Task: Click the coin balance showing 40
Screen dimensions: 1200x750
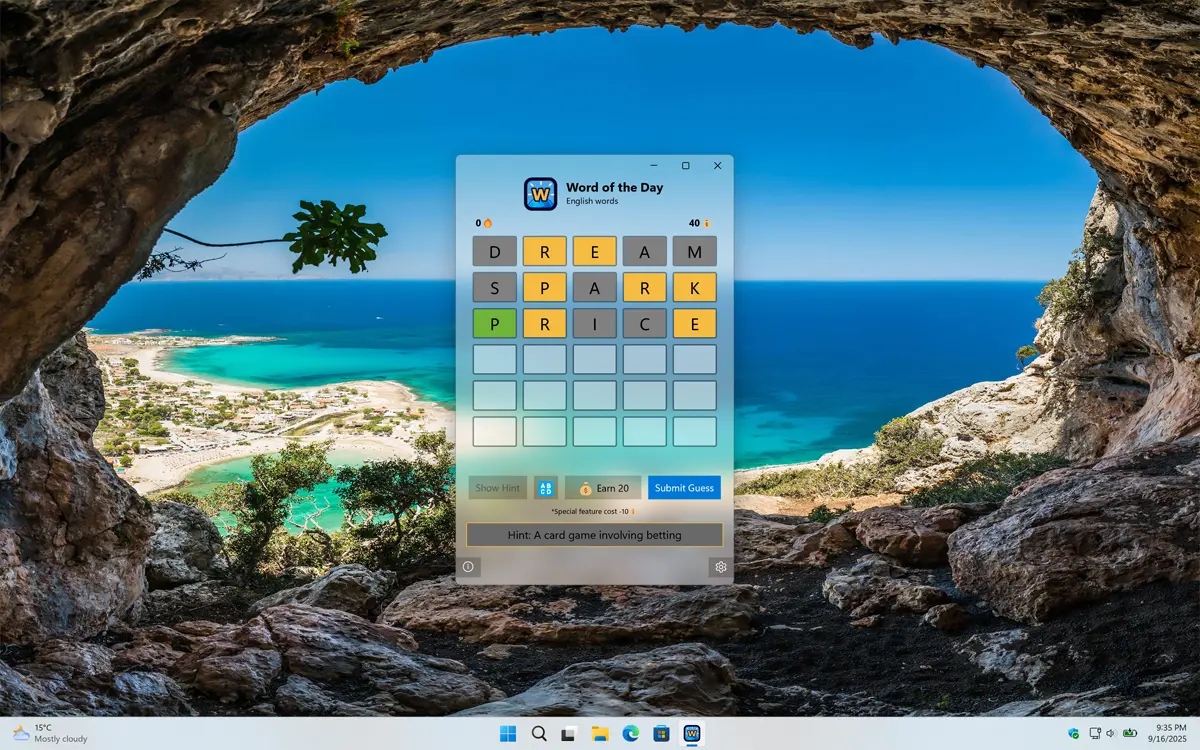Action: (x=699, y=223)
